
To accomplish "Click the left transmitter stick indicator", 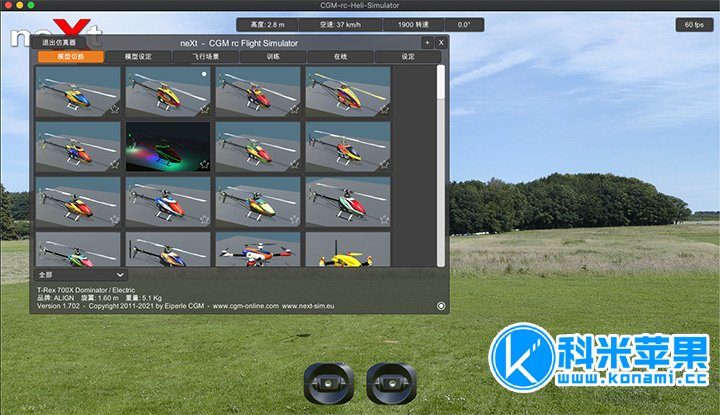I will (x=329, y=383).
